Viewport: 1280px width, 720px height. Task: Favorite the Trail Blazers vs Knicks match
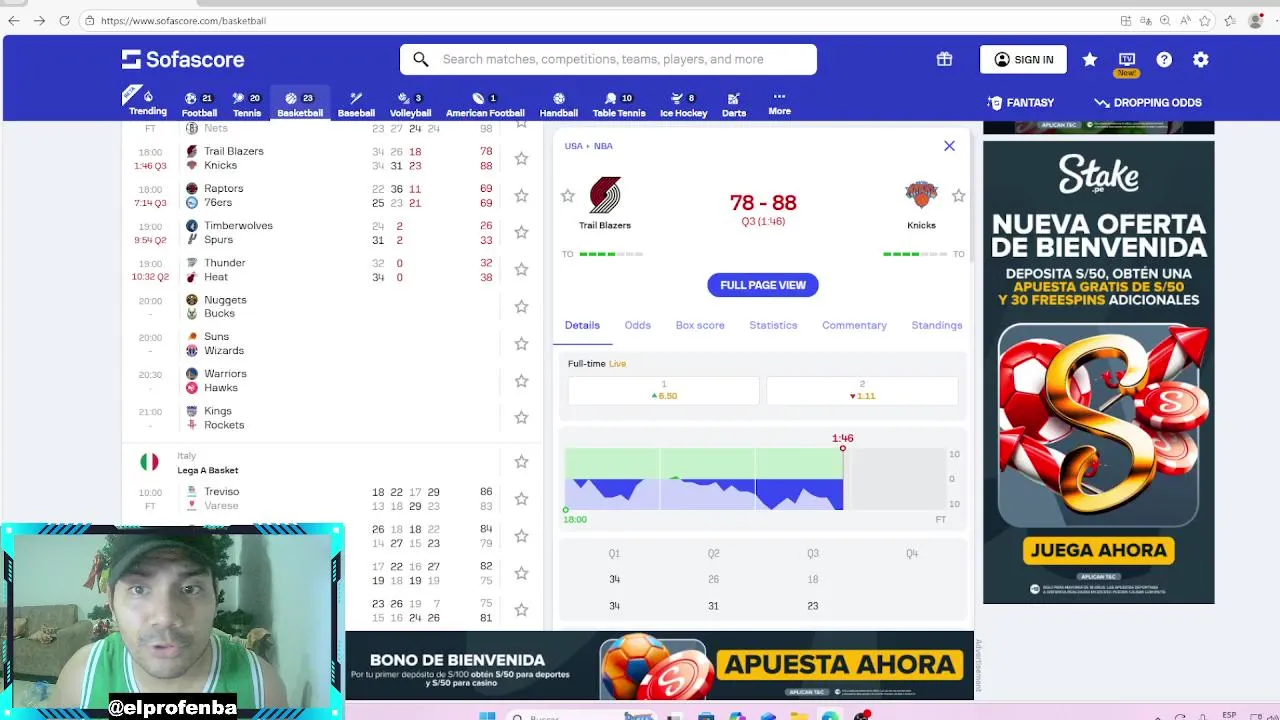click(521, 158)
